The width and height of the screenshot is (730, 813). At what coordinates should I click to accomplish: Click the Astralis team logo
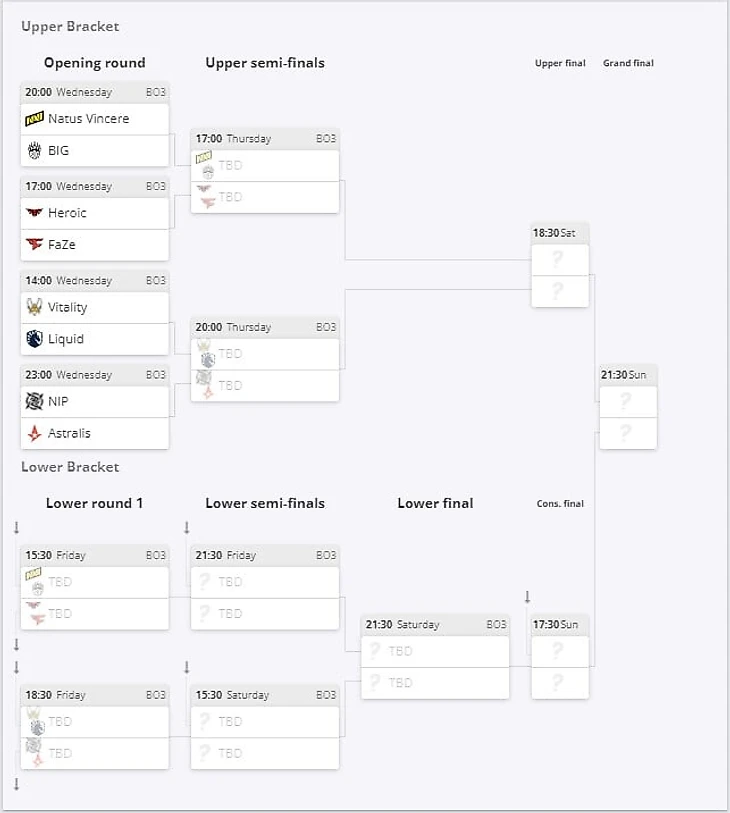coord(35,433)
